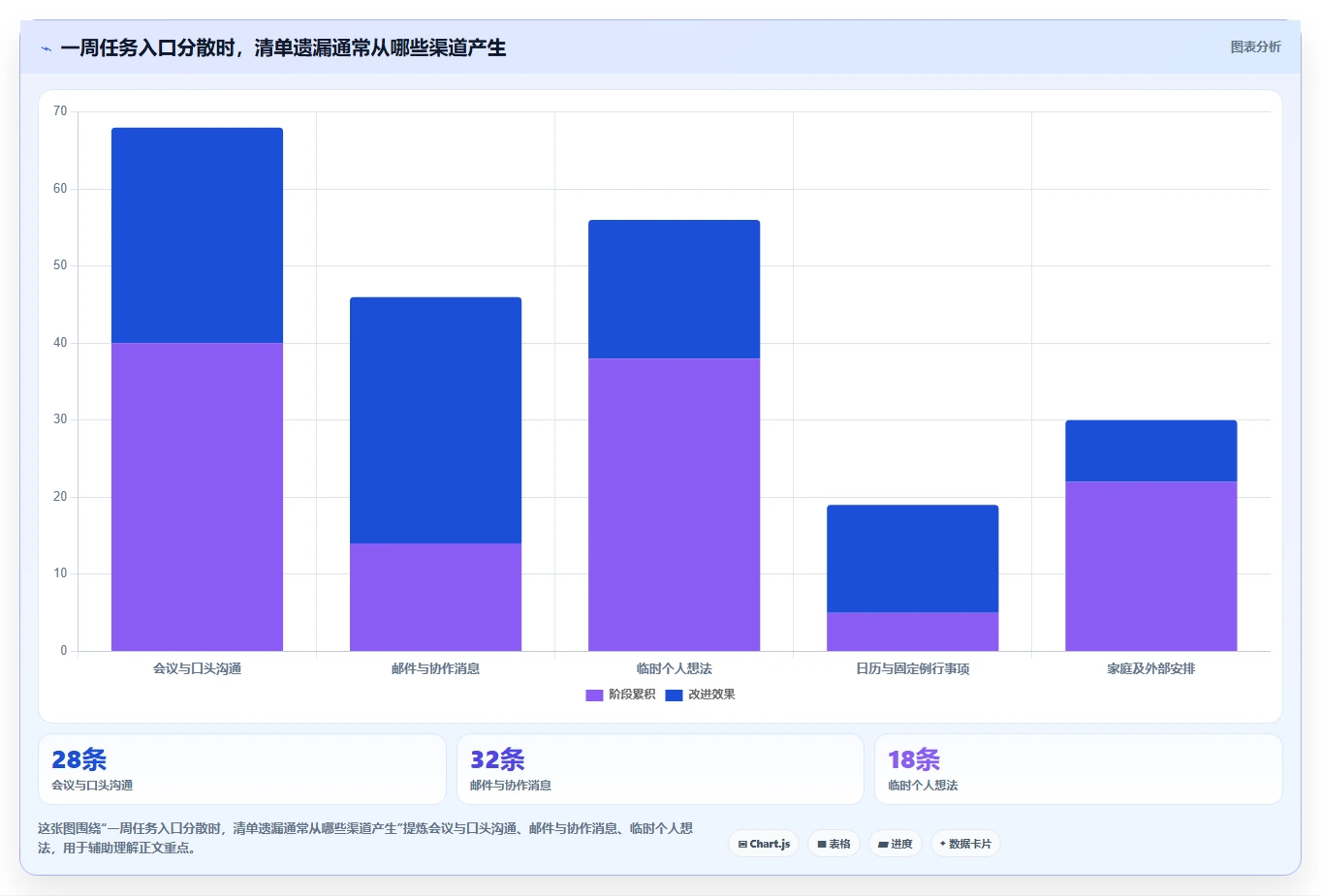Select the 进度 tag chip

[x=896, y=844]
